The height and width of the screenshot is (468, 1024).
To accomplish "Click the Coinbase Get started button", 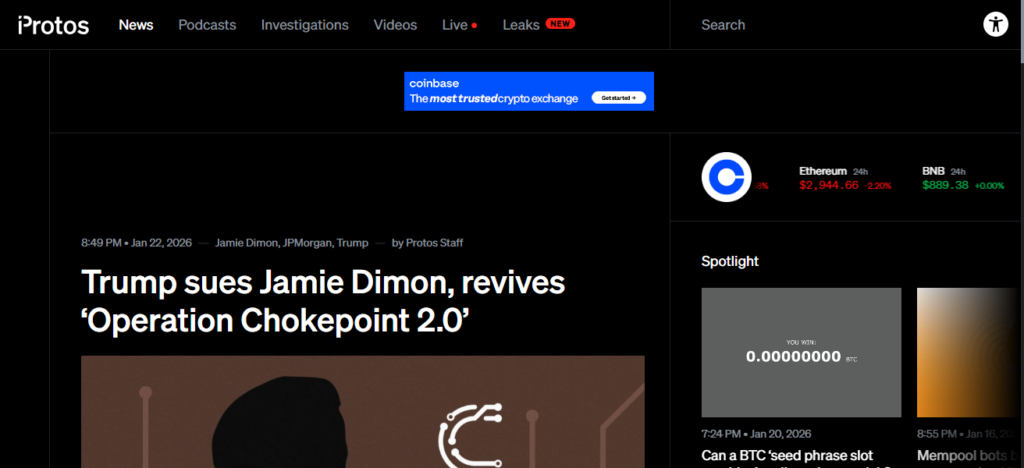I will (618, 98).
